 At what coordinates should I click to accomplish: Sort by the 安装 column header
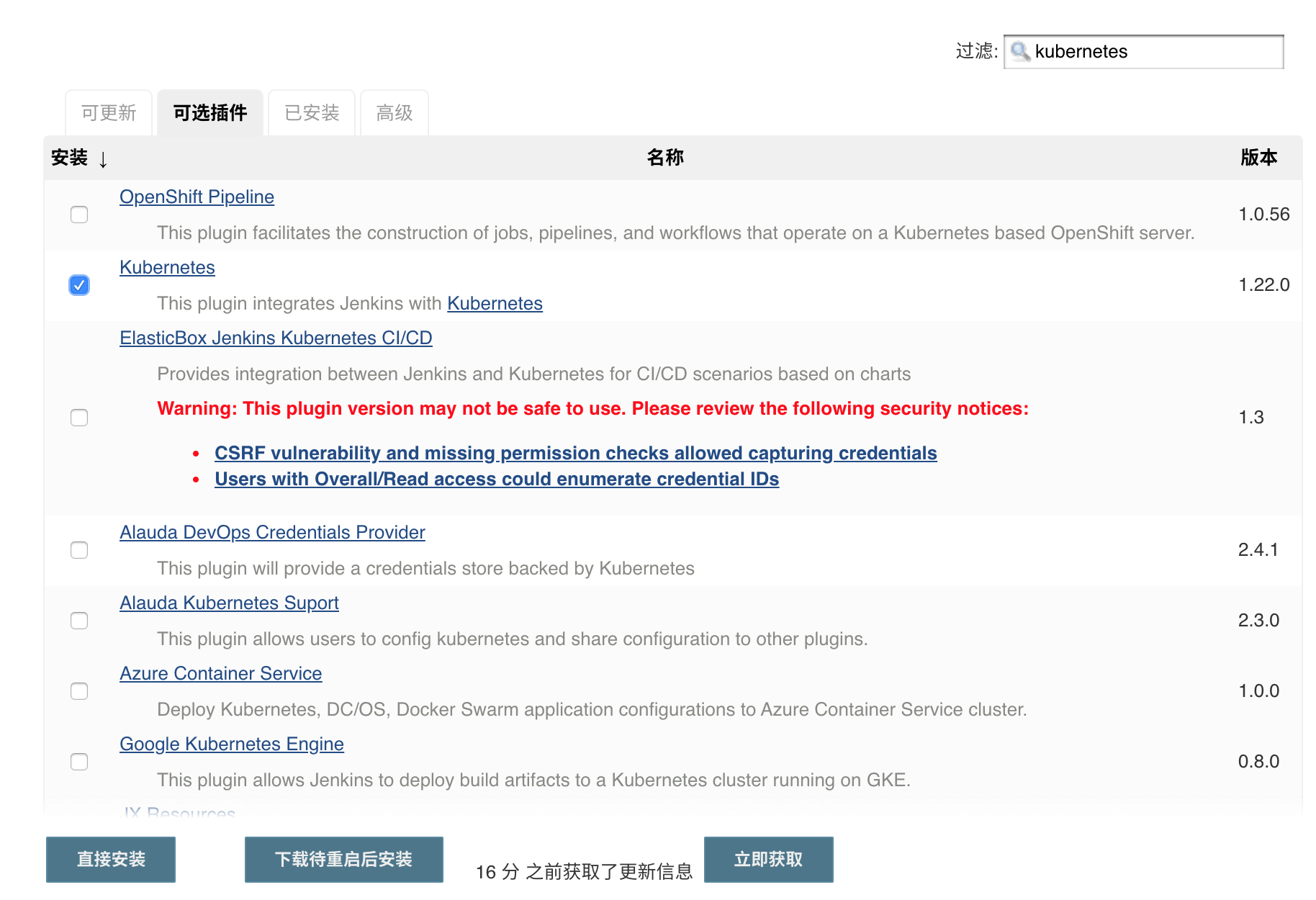tap(70, 158)
